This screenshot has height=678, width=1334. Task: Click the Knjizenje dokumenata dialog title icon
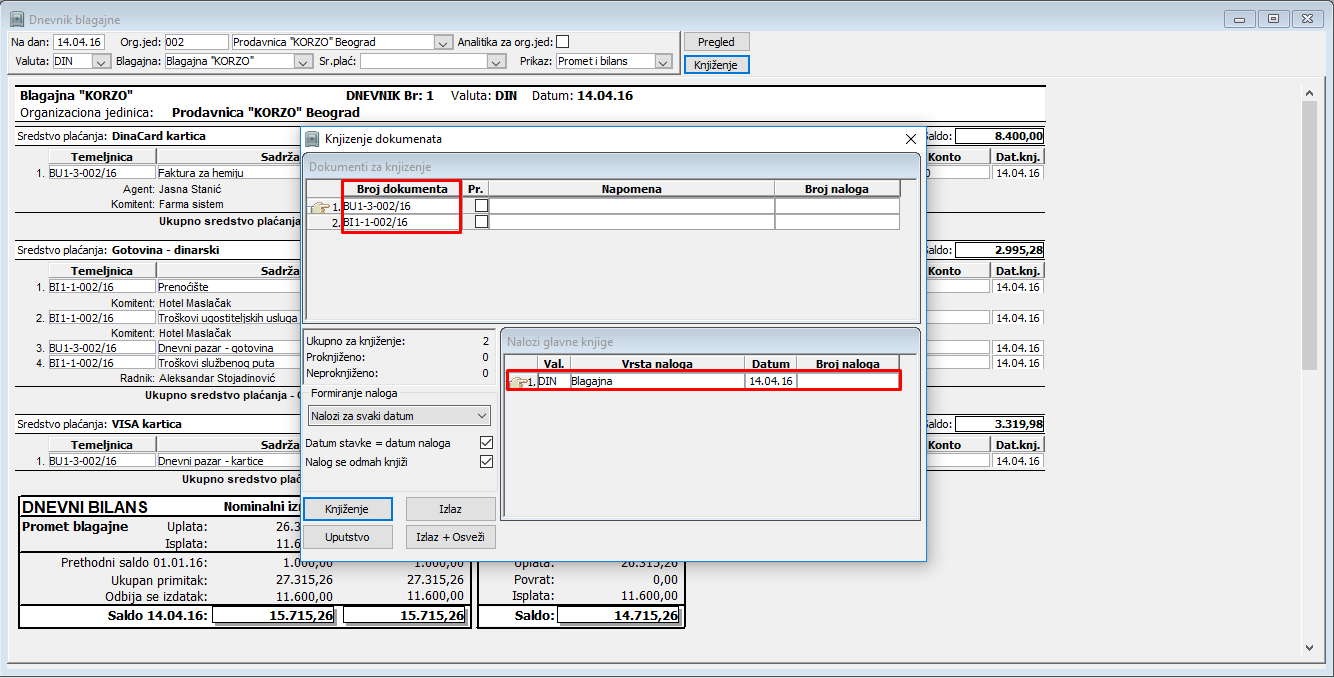[312, 139]
